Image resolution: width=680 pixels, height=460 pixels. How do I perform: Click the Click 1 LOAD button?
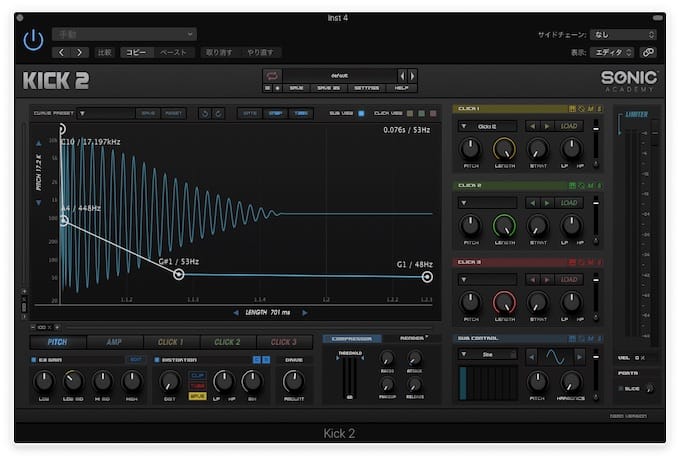(569, 126)
